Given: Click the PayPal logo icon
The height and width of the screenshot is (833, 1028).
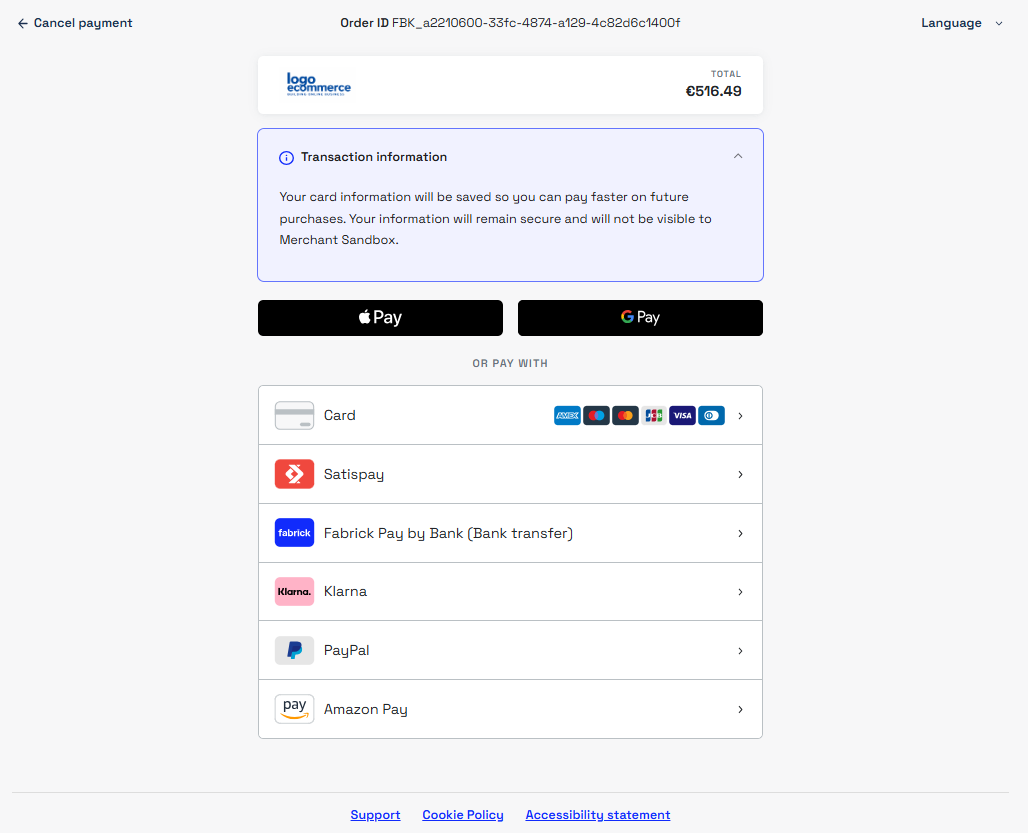Looking at the screenshot, I should tap(294, 650).
